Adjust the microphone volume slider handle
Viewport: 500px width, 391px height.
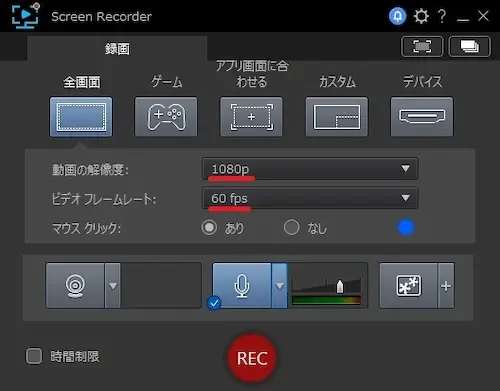(340, 286)
